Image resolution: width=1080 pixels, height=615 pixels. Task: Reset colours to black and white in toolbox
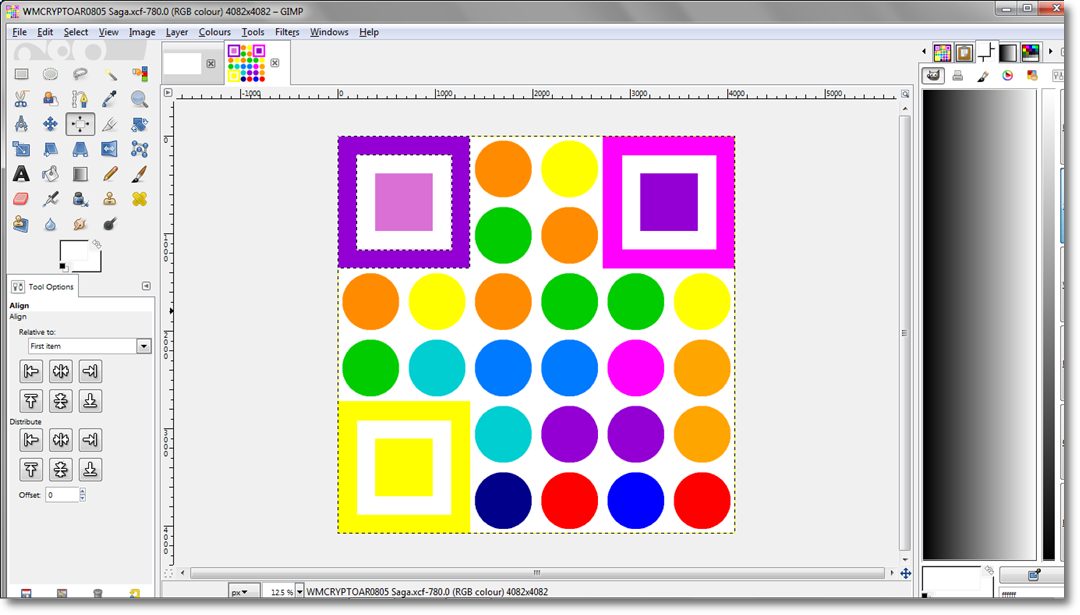coord(63,267)
